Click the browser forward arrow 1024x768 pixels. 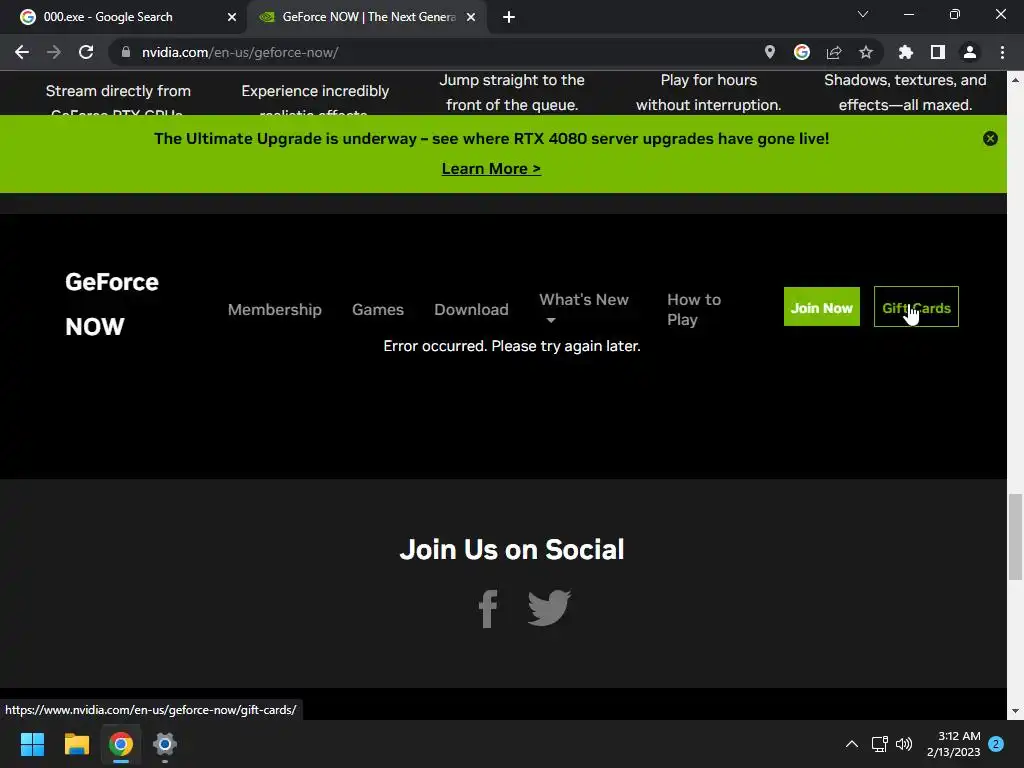(54, 52)
